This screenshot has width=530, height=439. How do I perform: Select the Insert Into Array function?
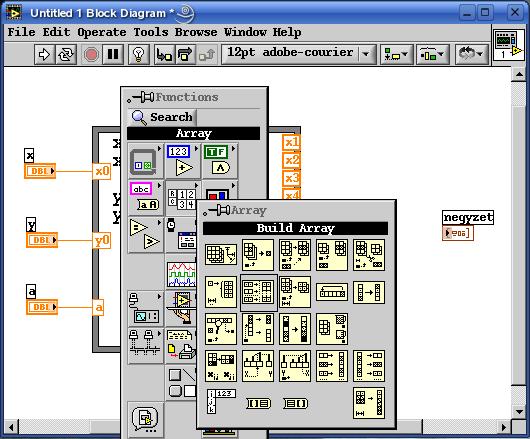tap(332, 255)
